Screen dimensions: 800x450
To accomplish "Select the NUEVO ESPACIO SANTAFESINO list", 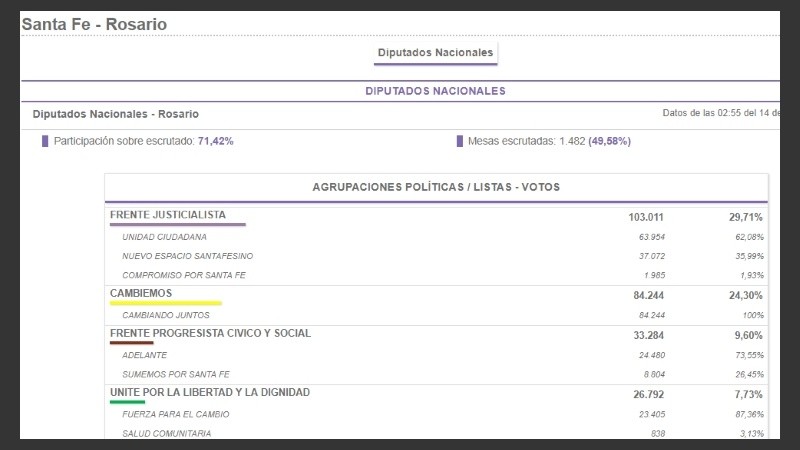I will tap(185, 256).
